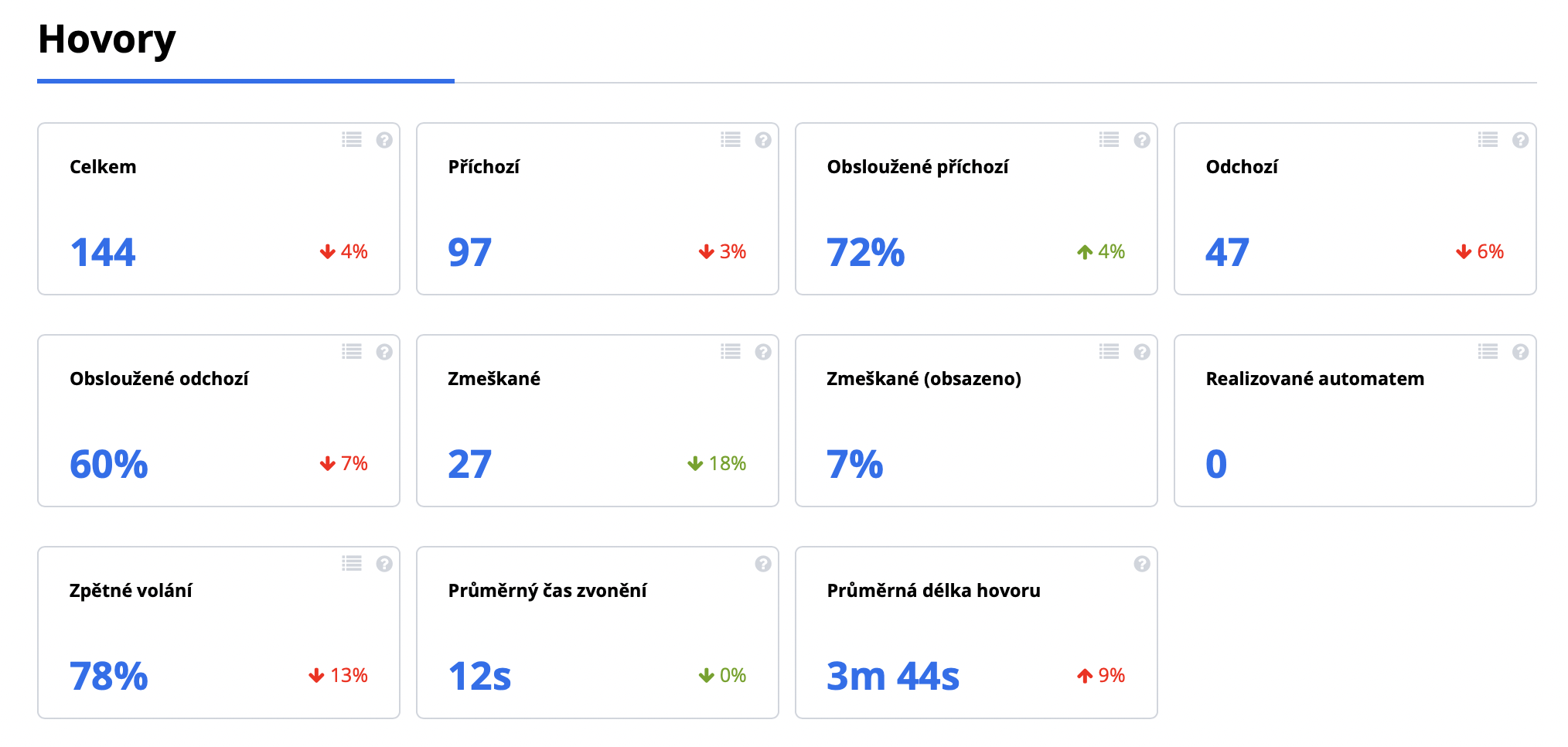The height and width of the screenshot is (747, 1568).
Task: Open list icon on Zmeškané (obsazeno) card
Action: point(1110,352)
